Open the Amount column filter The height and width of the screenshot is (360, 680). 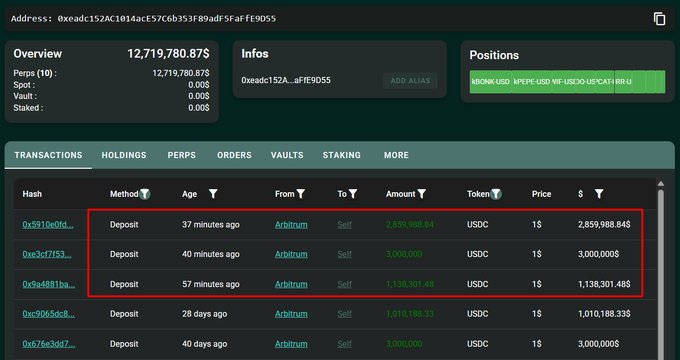(x=421, y=194)
